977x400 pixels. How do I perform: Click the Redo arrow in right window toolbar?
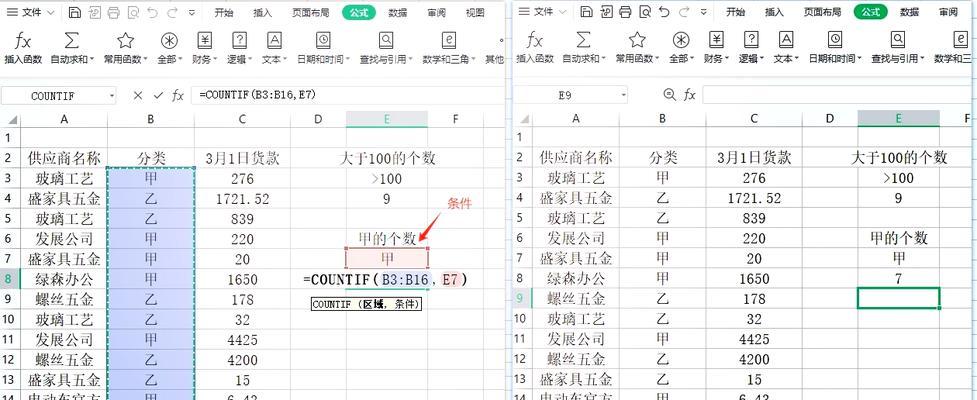pyautogui.click(x=684, y=12)
